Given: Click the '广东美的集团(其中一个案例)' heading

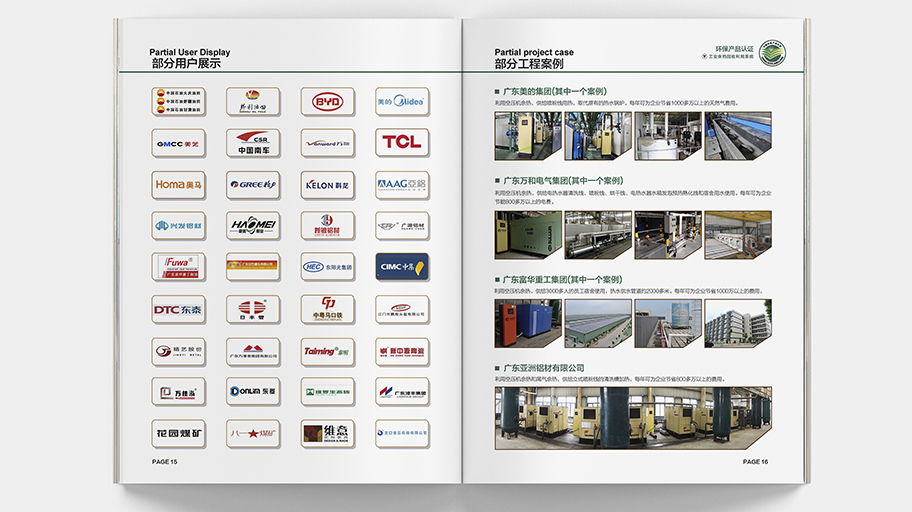Looking at the screenshot, I should tap(555, 91).
